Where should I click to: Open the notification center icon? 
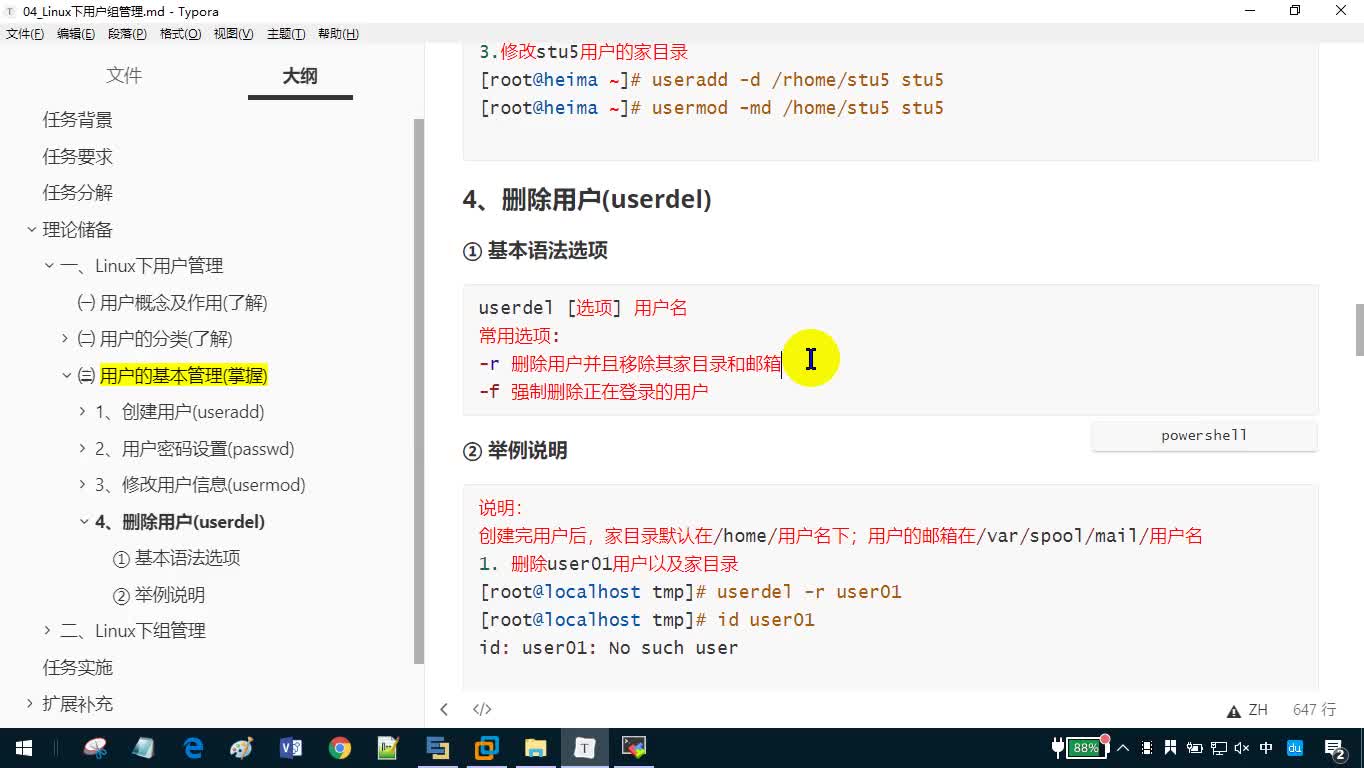pyautogui.click(x=1334, y=748)
